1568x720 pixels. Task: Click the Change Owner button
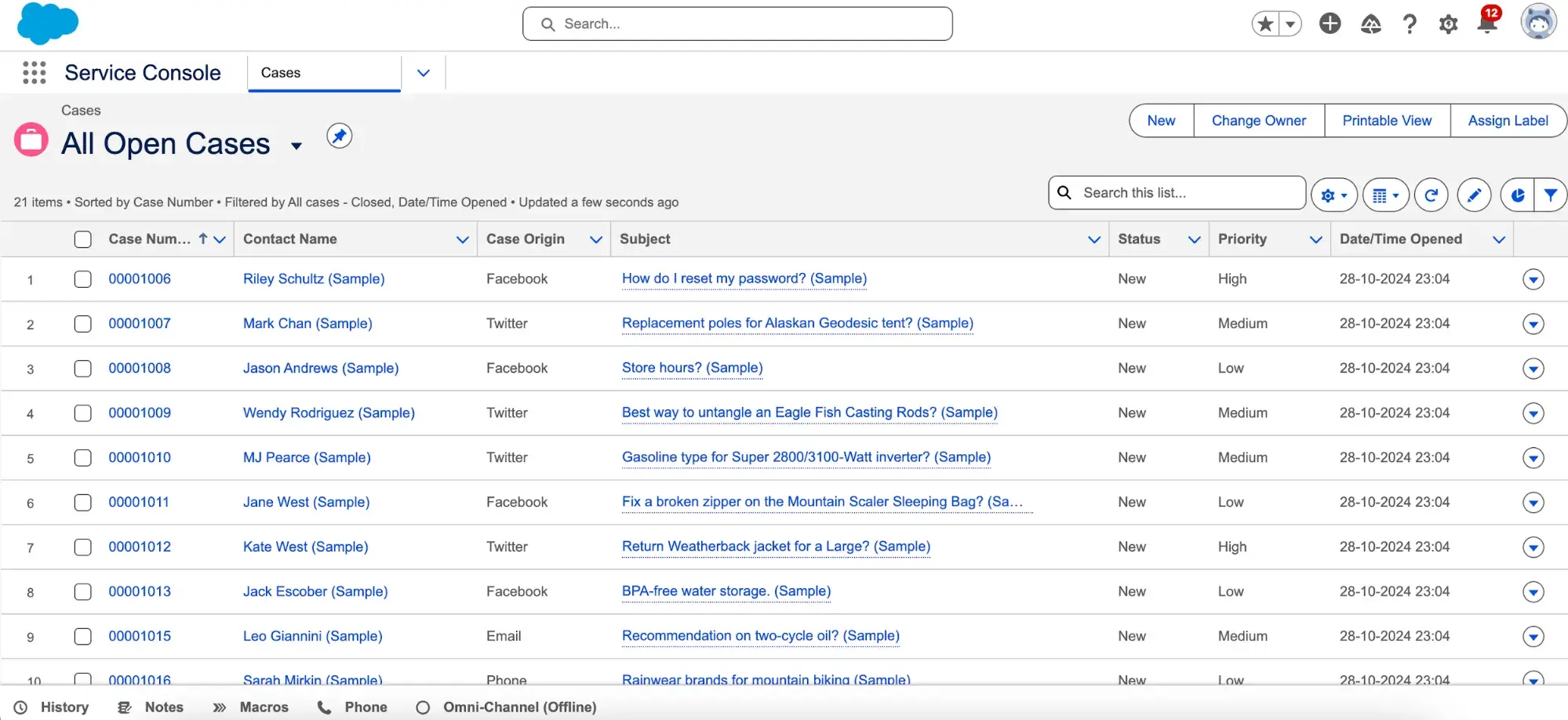pos(1258,121)
